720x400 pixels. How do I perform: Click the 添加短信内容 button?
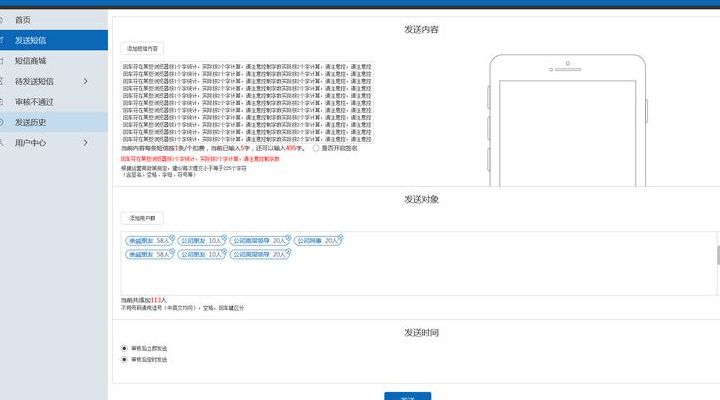(142, 48)
